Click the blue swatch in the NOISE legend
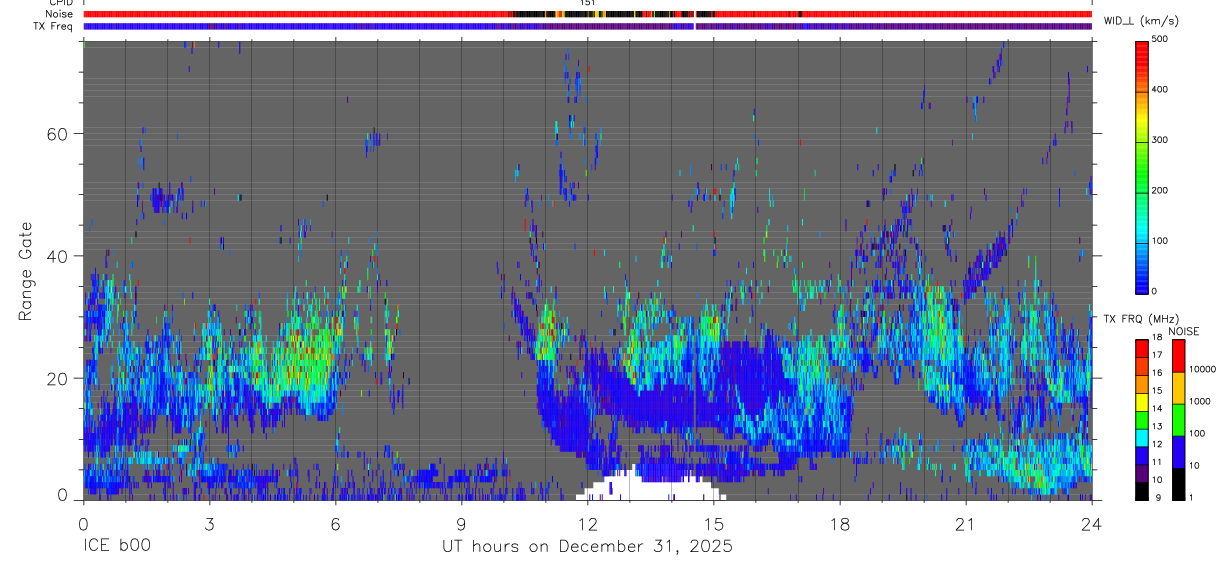The width and height of the screenshot is (1228, 567). click(1179, 451)
